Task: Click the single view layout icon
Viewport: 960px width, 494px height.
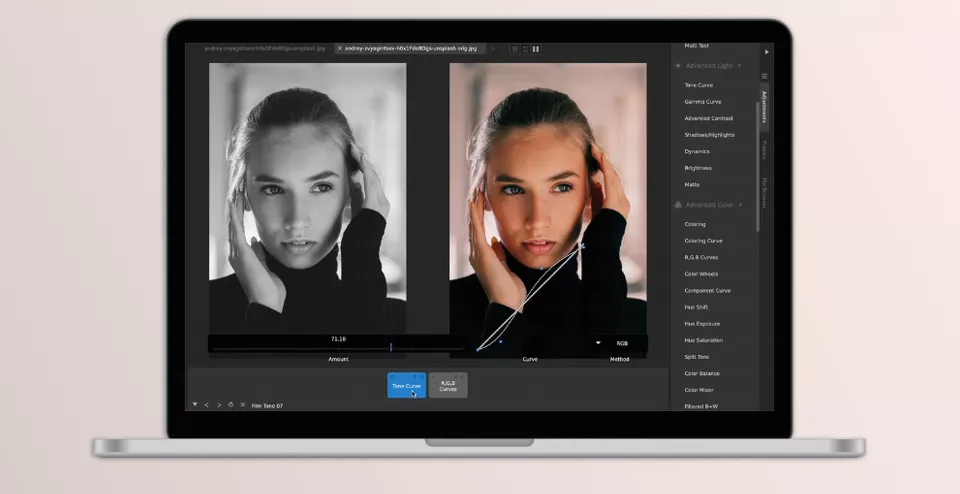Action: (x=515, y=48)
